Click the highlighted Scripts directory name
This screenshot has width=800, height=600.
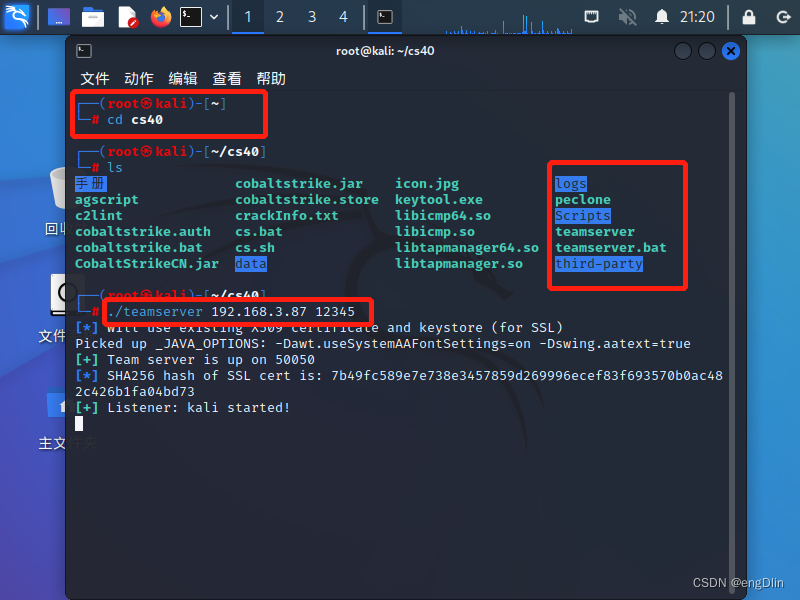(x=583, y=216)
